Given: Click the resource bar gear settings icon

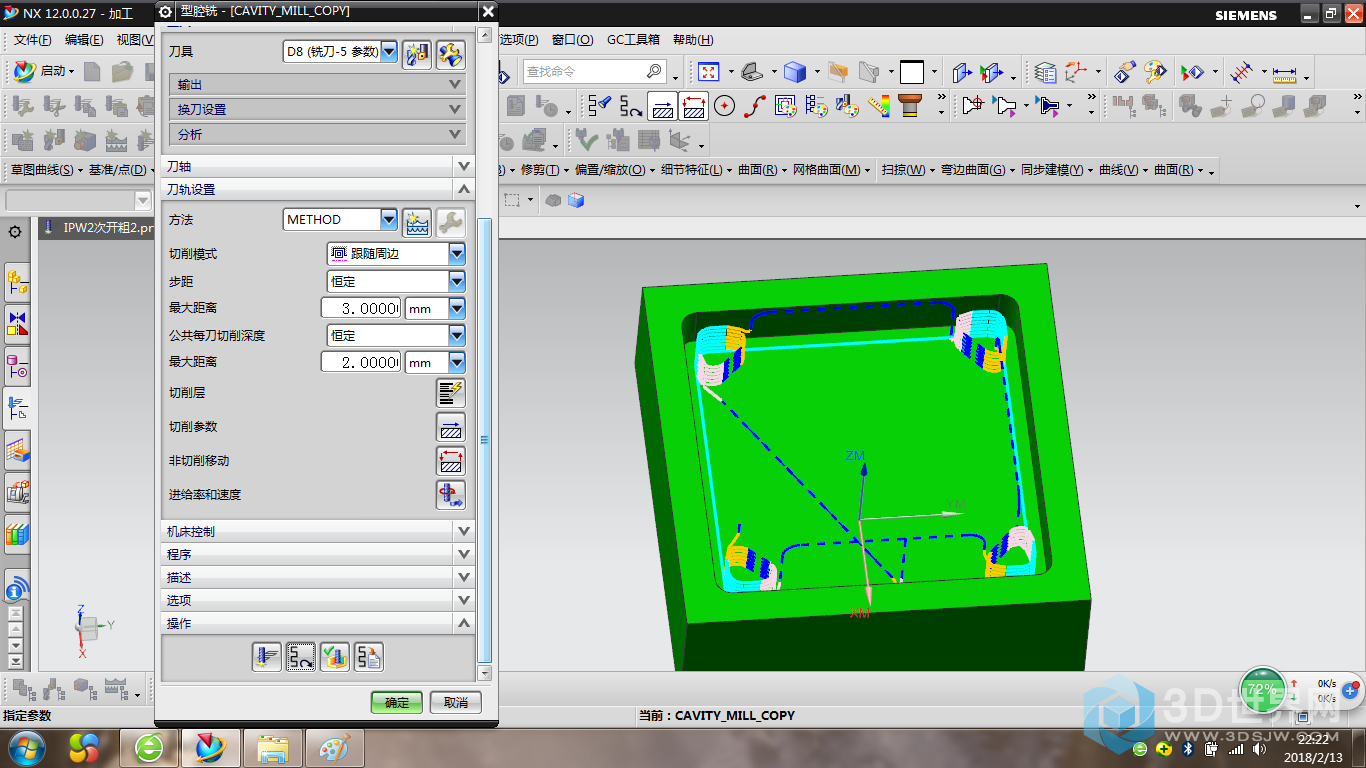Looking at the screenshot, I should point(15,232).
